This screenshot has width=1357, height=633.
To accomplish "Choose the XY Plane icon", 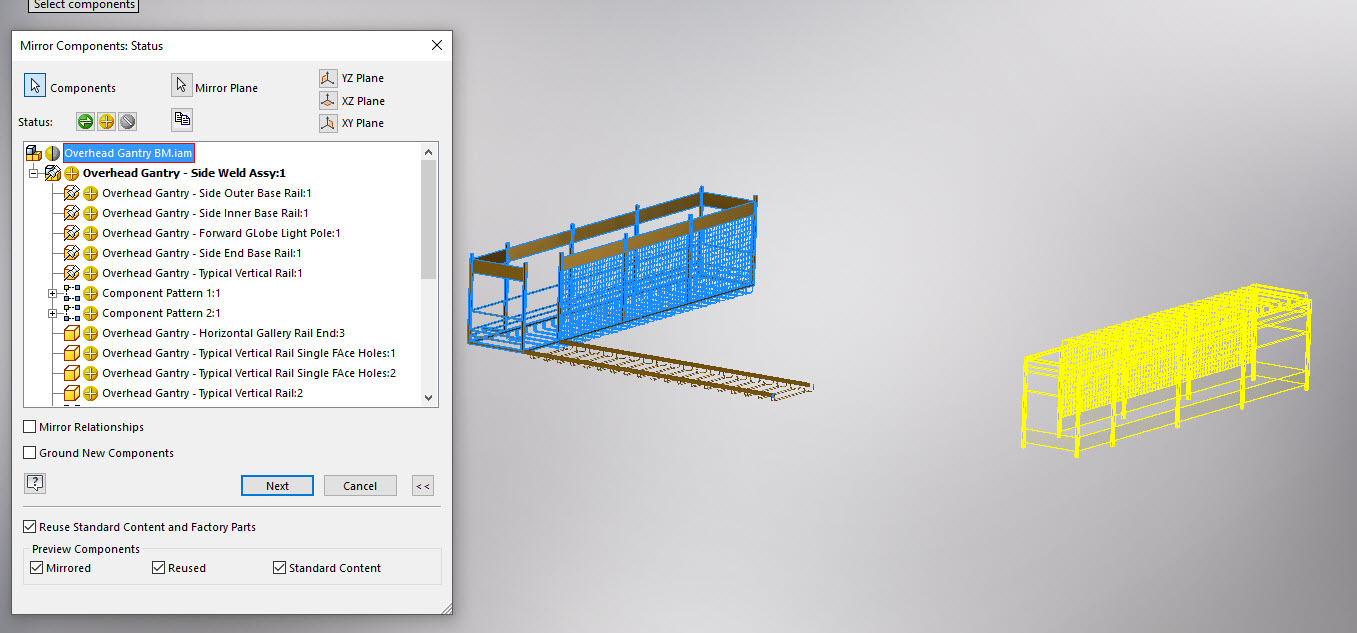I will click(x=328, y=122).
